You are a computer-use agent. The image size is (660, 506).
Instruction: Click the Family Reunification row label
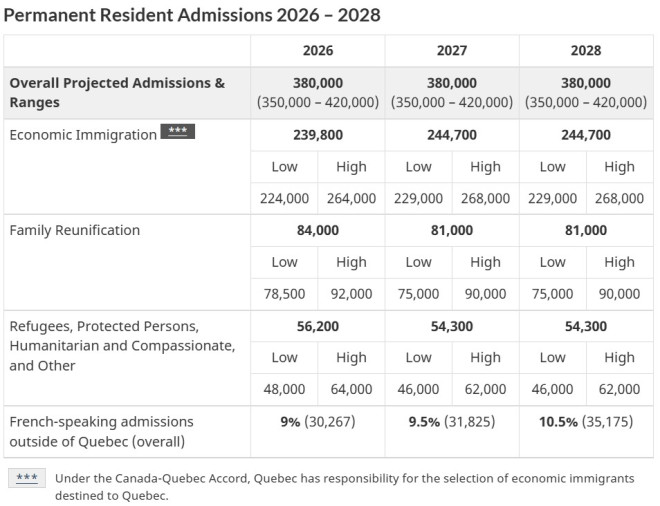pos(75,230)
